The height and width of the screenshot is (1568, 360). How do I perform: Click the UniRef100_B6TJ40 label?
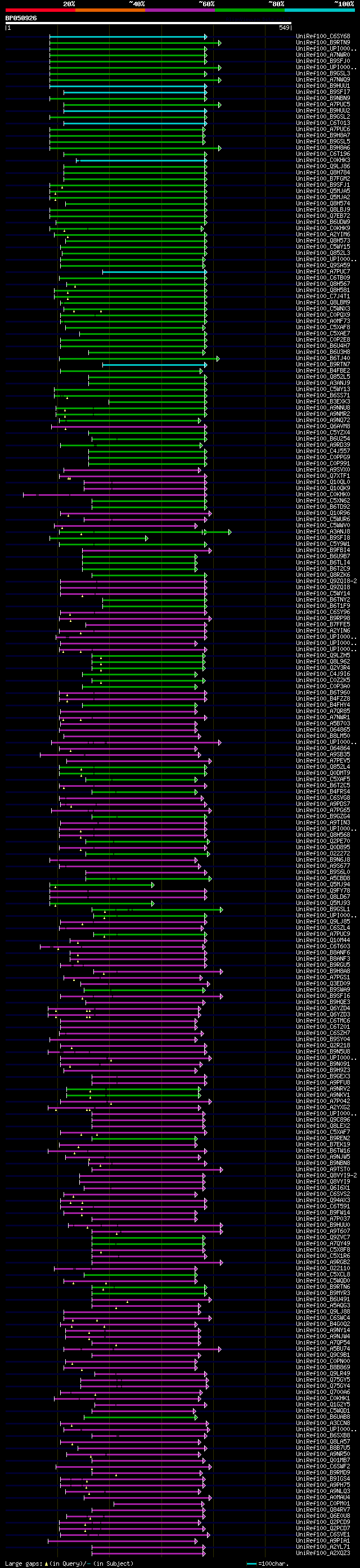click(x=323, y=358)
